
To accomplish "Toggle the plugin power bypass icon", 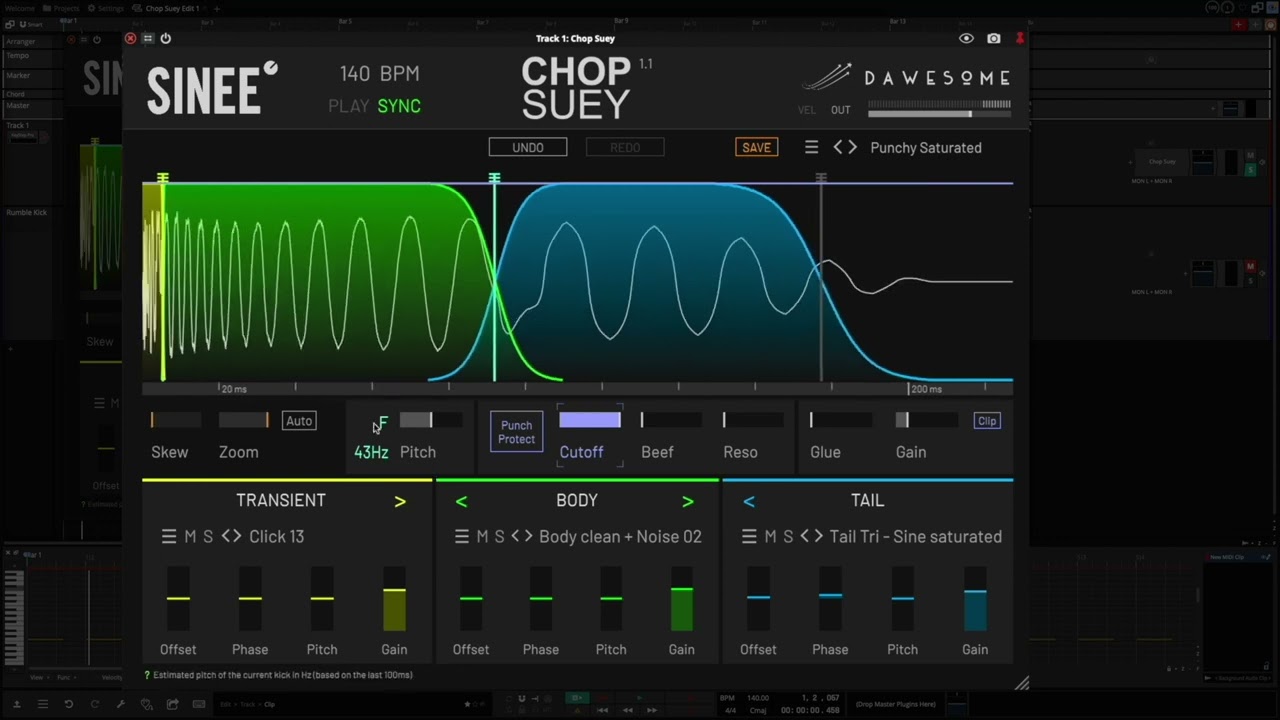I will [165, 38].
